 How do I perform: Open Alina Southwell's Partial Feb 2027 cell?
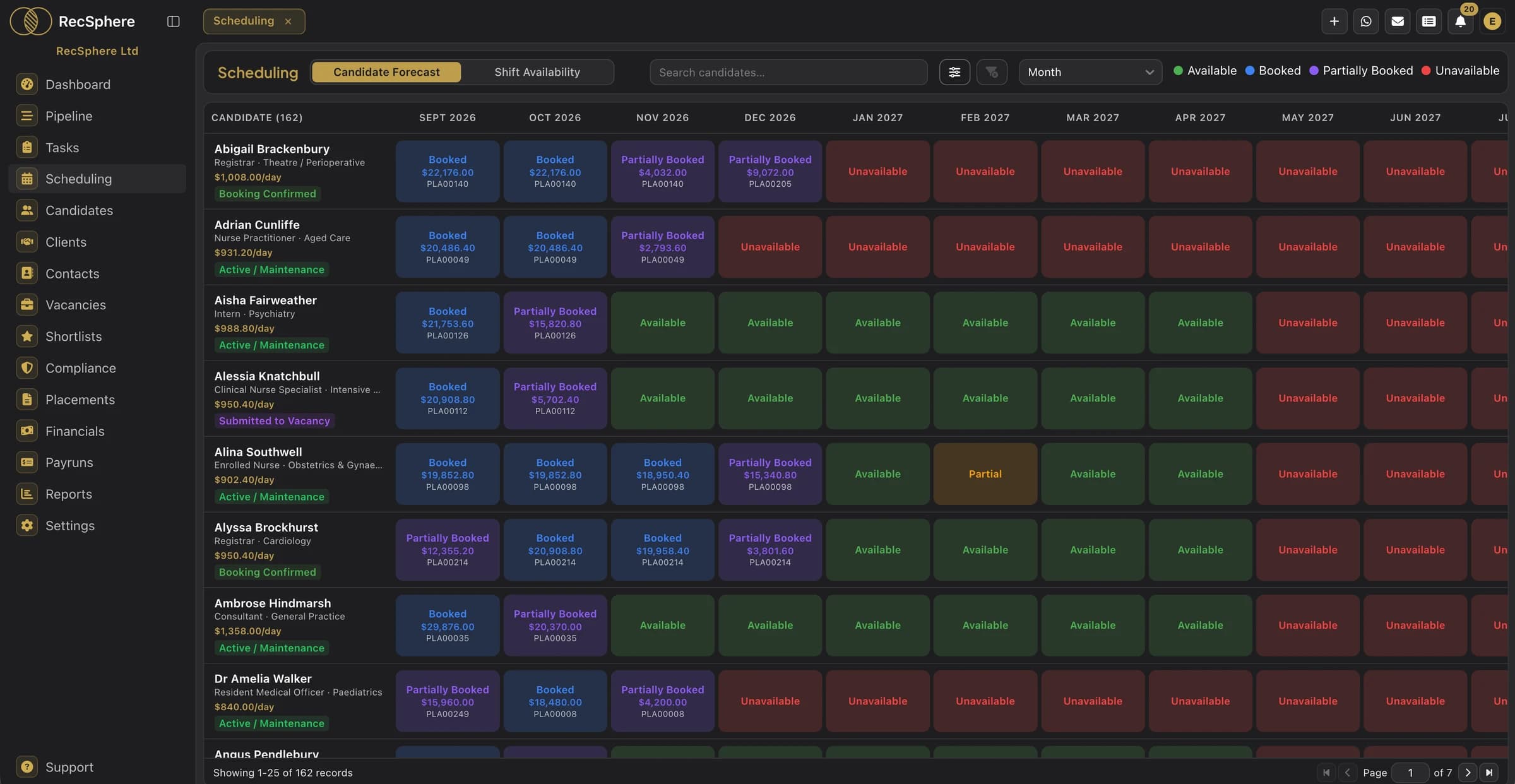coord(985,474)
